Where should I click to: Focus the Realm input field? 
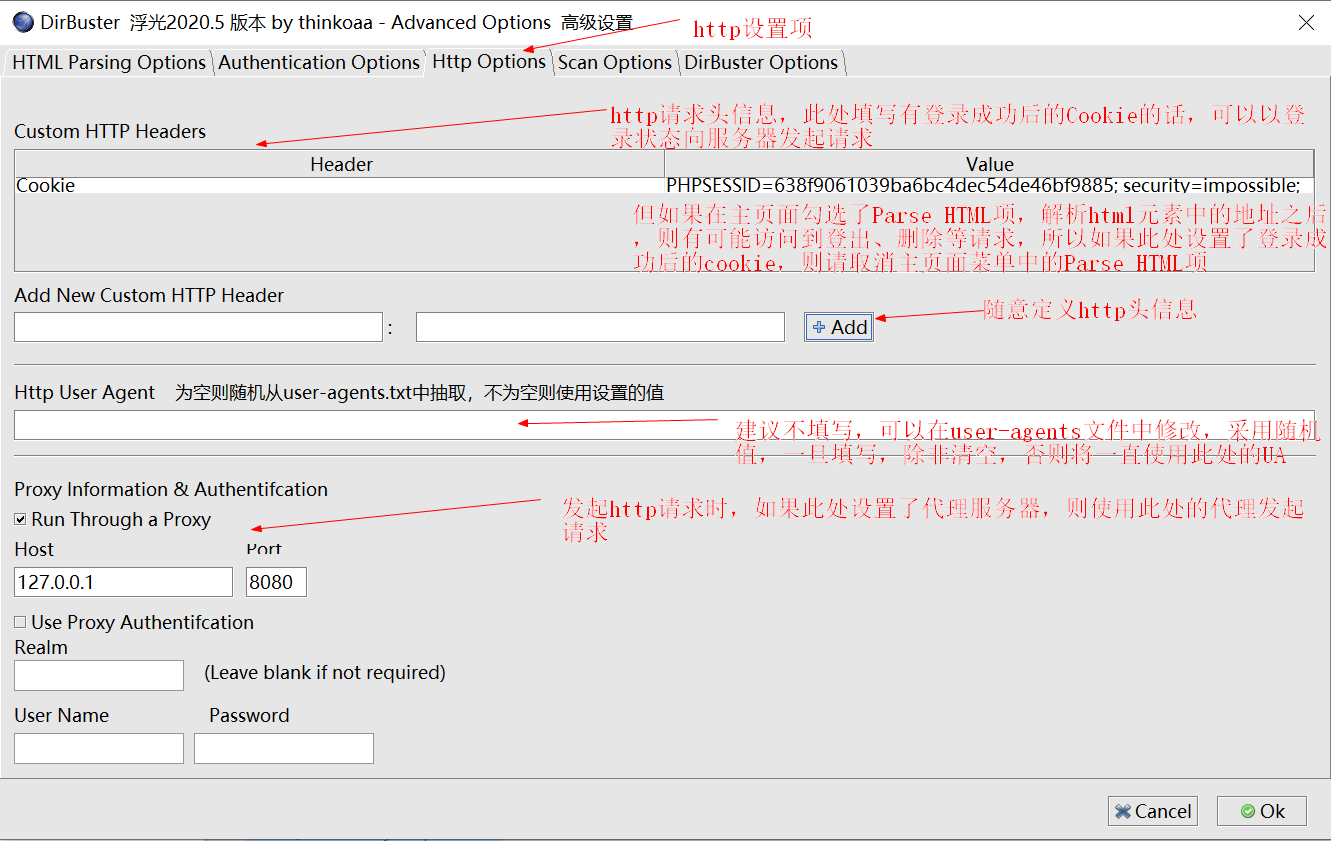coord(99,675)
